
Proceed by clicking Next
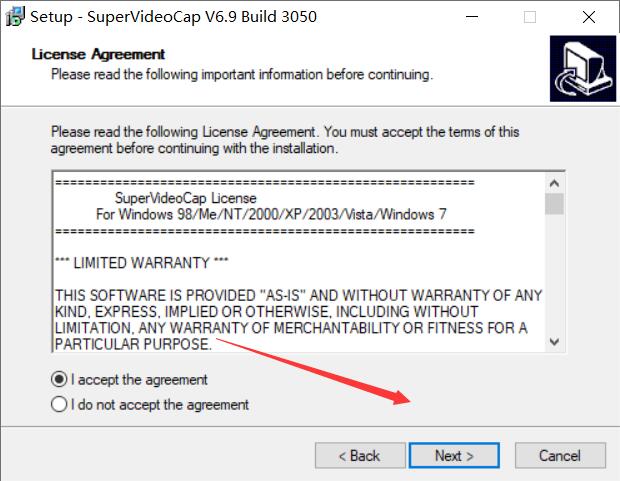pyautogui.click(x=454, y=456)
